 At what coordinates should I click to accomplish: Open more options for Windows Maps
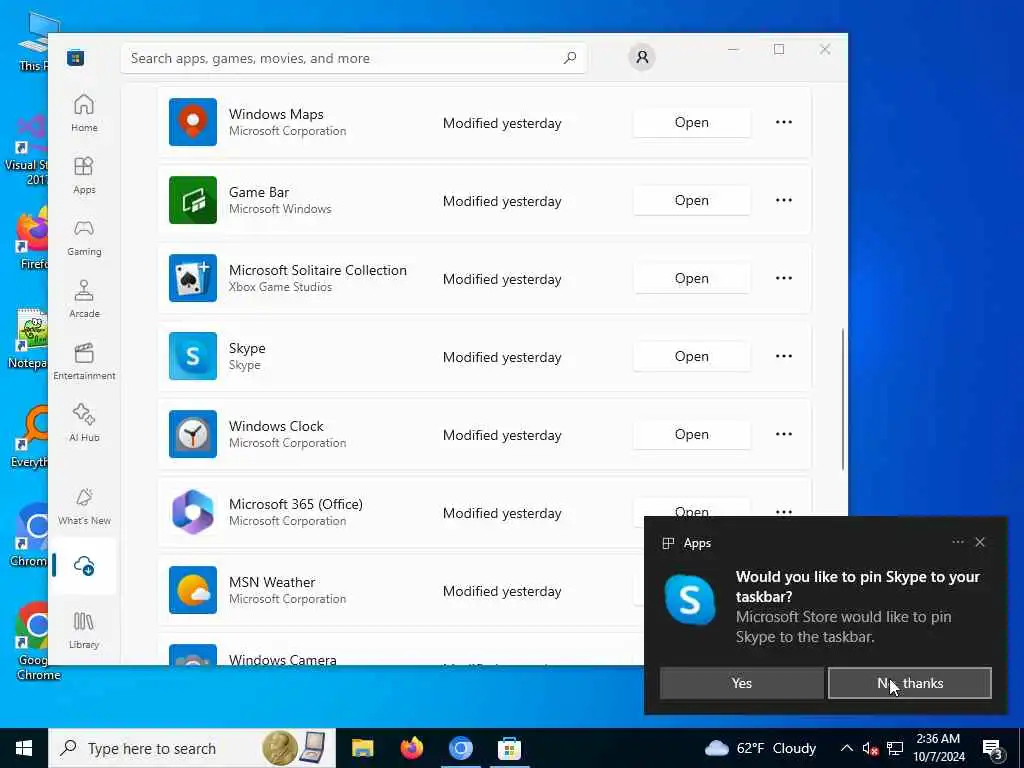784,122
